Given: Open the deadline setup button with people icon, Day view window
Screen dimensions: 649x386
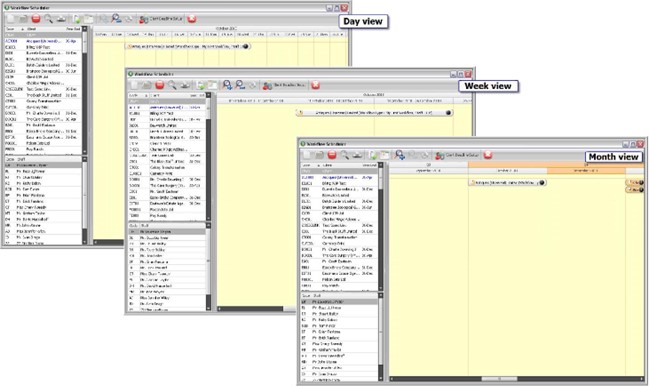Looking at the screenshot, I should [161, 19].
